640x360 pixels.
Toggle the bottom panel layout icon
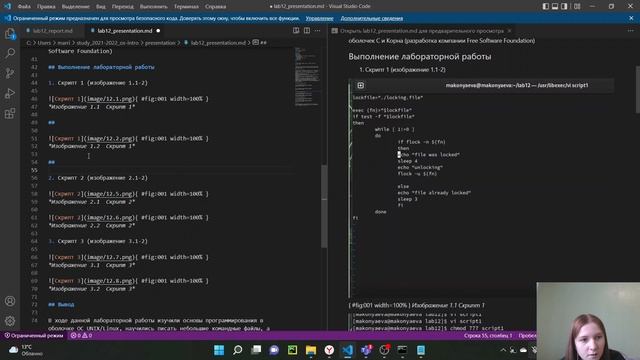555,6
